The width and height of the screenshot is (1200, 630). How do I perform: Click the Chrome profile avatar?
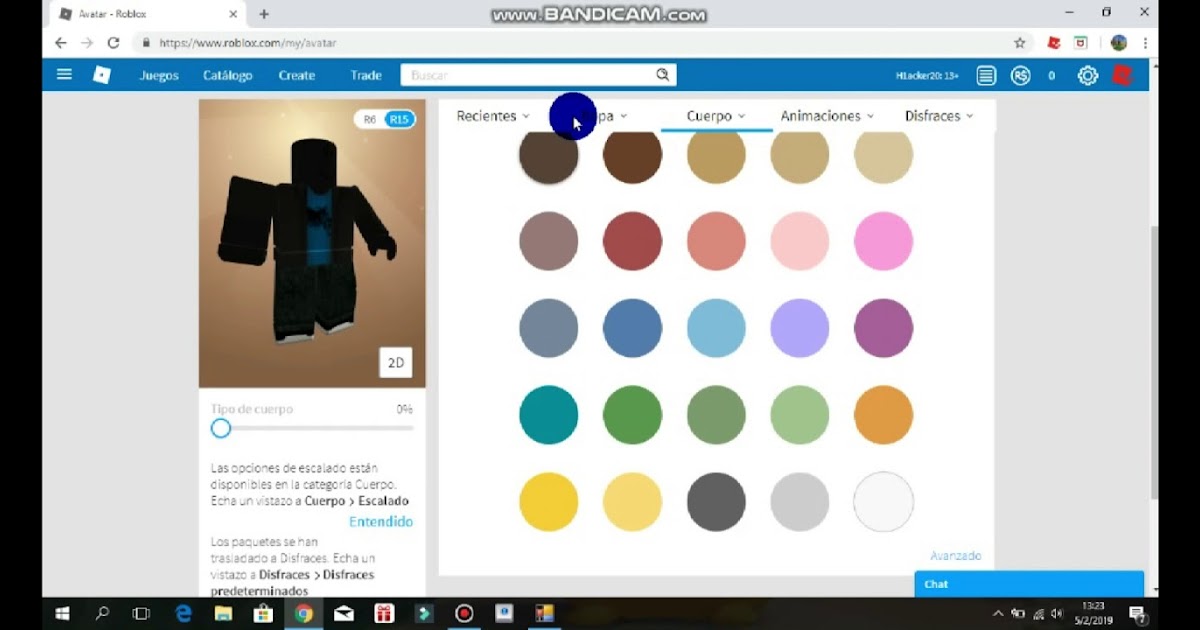[x=1119, y=43]
